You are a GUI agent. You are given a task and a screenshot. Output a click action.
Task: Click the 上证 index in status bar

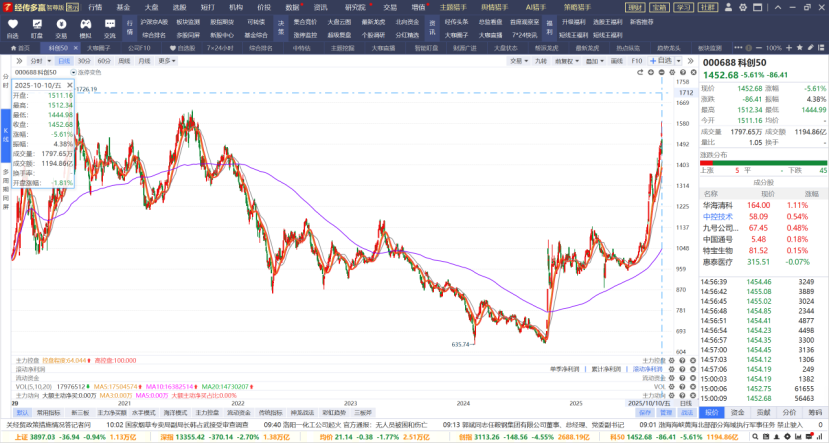pyautogui.click(x=75, y=437)
